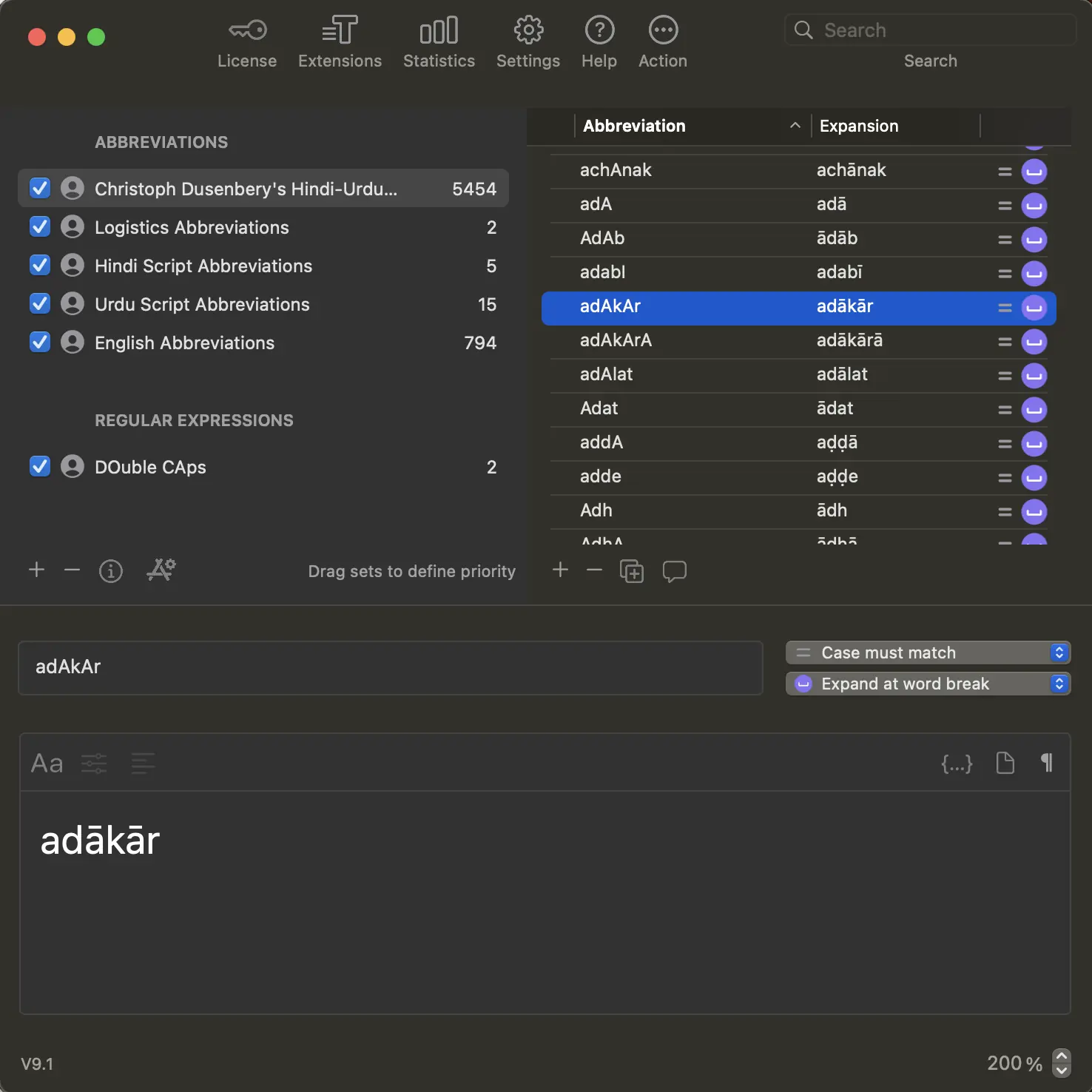Select the AdAb abbreviation row

coord(799,239)
